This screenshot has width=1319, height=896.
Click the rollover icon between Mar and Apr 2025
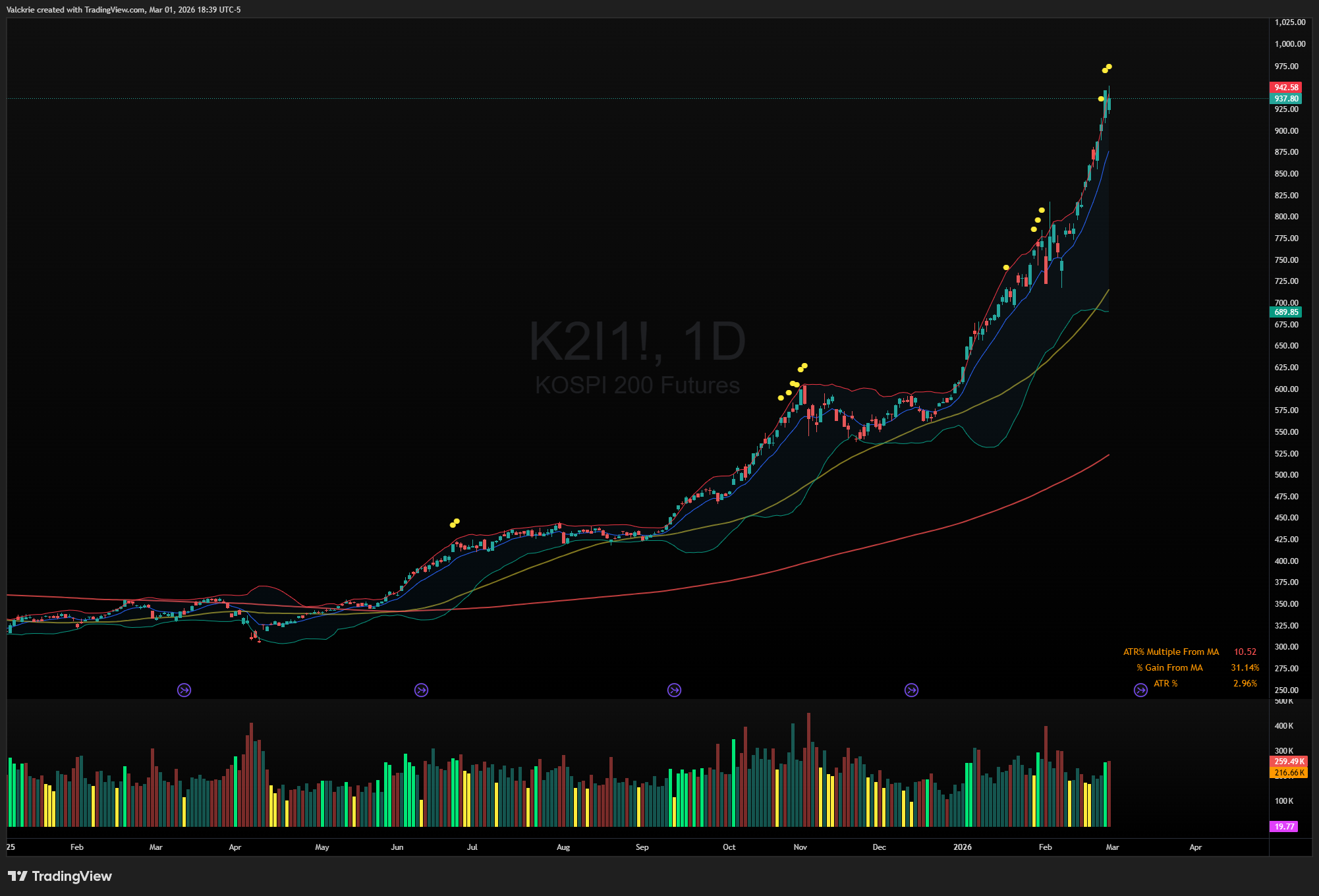[x=184, y=690]
